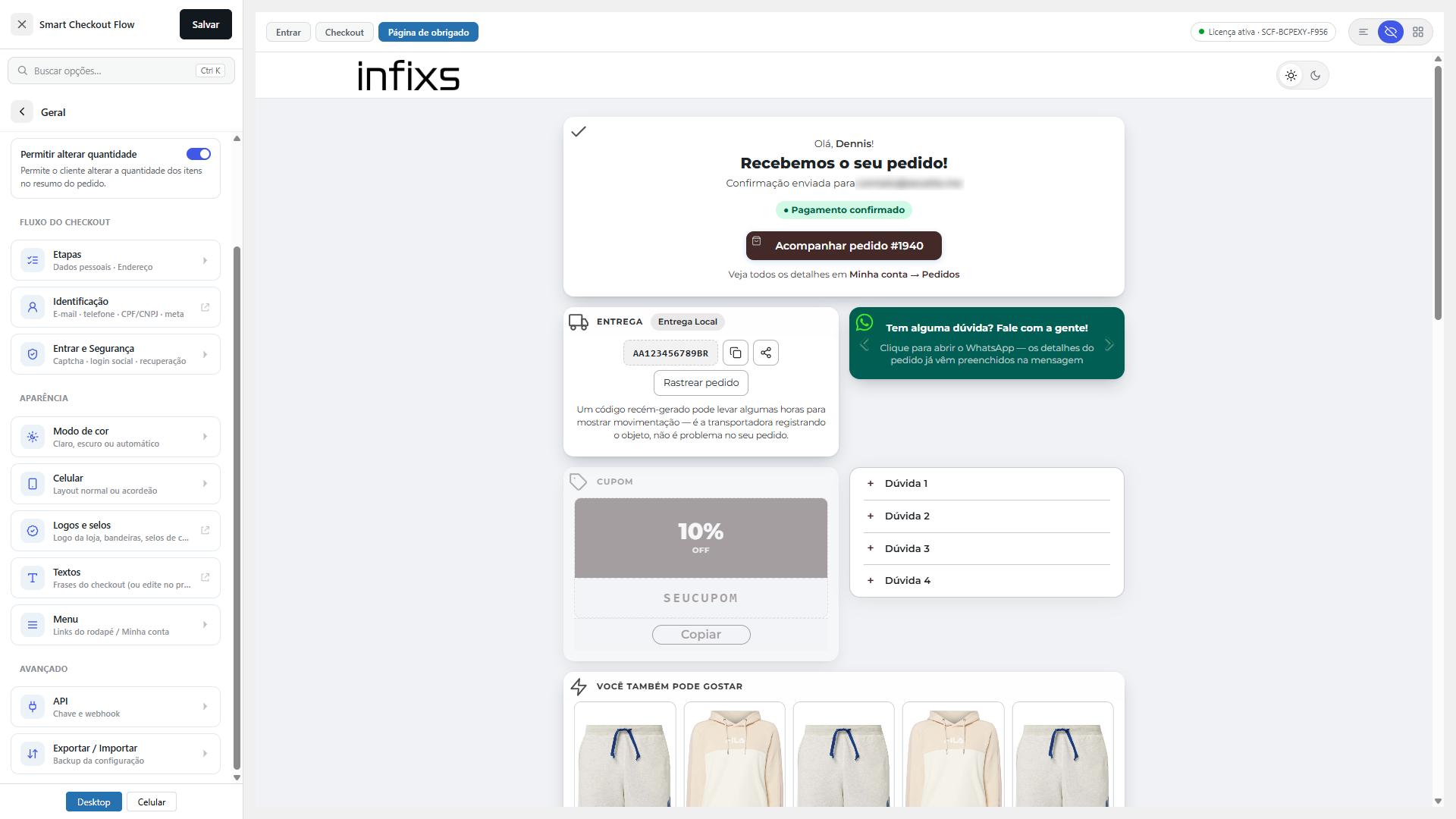This screenshot has height=819, width=1456.
Task: Open Exportar / Importar settings
Action: [115, 754]
